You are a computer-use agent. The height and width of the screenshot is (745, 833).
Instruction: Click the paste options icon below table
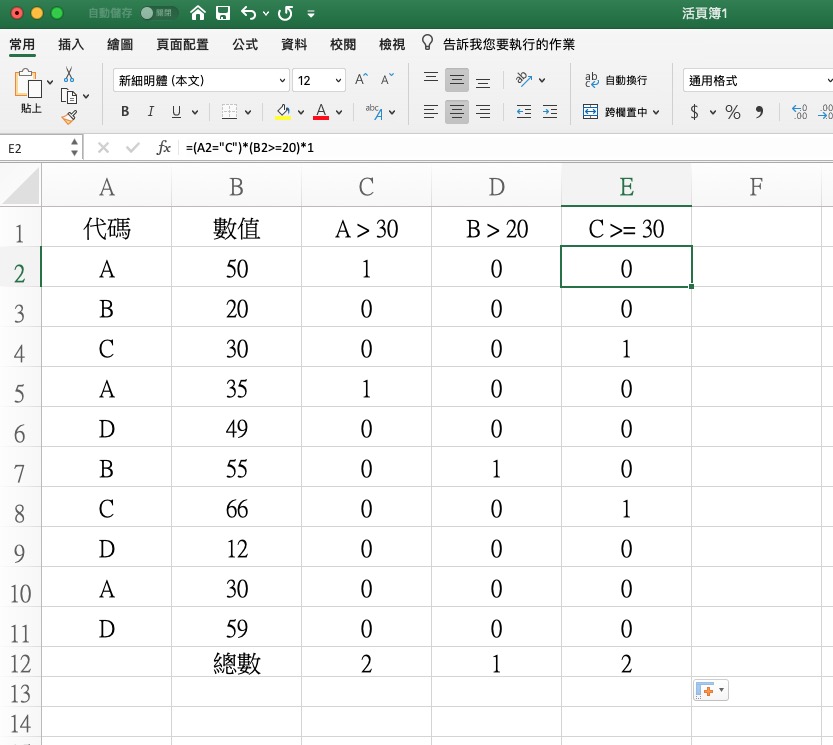coord(710,690)
